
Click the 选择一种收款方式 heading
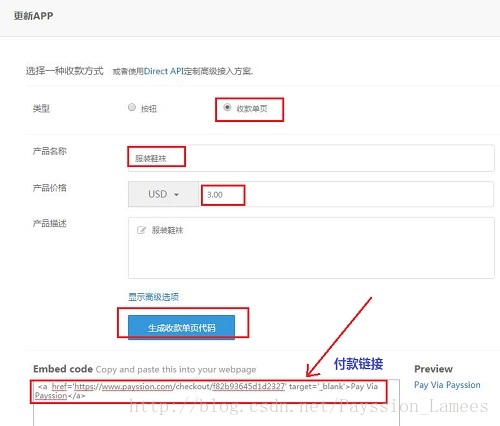[x=65, y=71]
